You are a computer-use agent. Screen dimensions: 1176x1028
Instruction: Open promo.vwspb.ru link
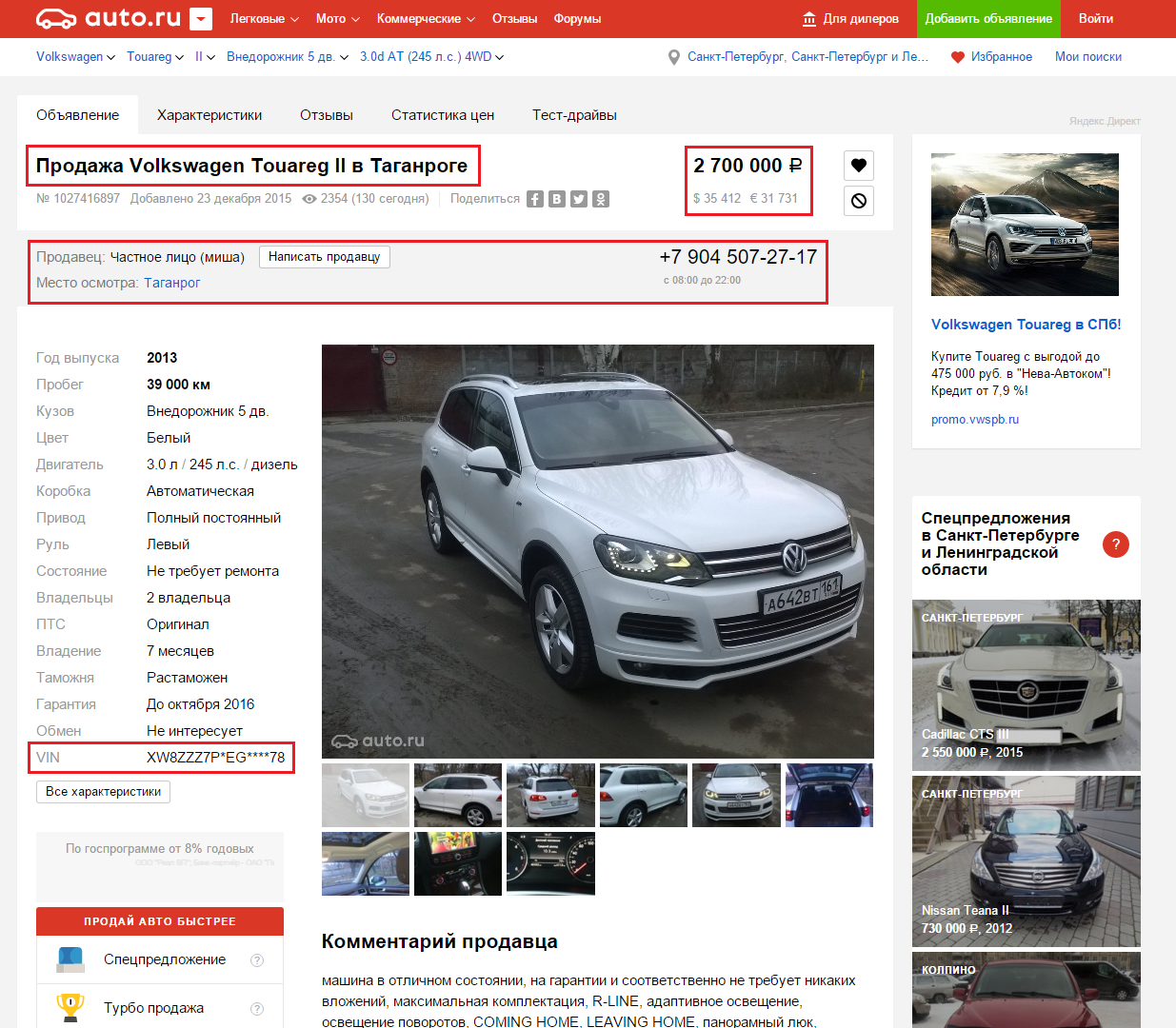975,420
